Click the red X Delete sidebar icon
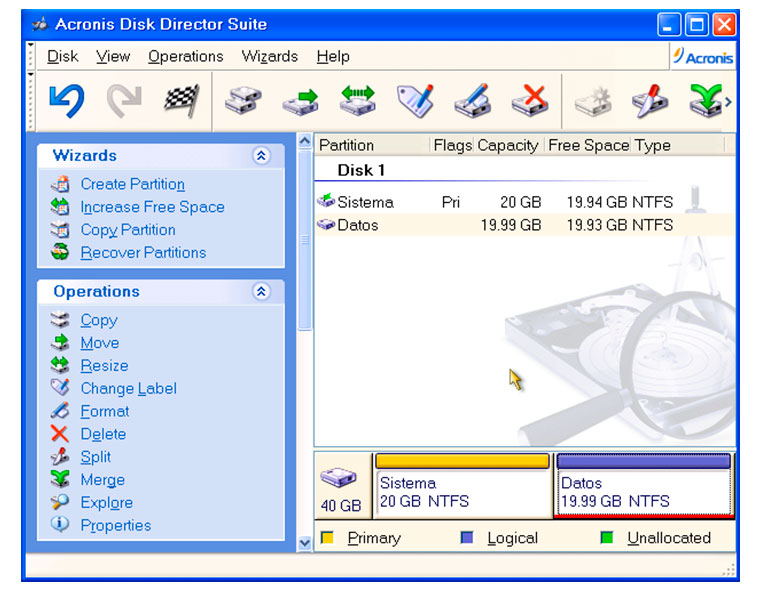This screenshot has height=593, width=760. tap(60, 433)
